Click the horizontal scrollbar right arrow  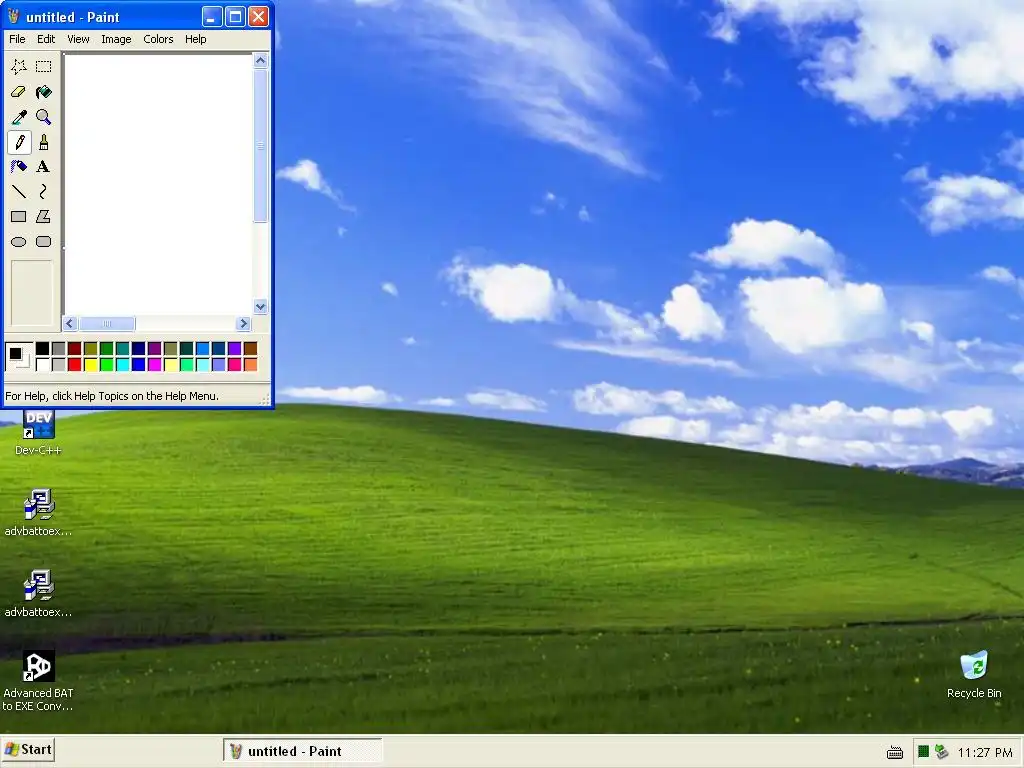click(244, 323)
